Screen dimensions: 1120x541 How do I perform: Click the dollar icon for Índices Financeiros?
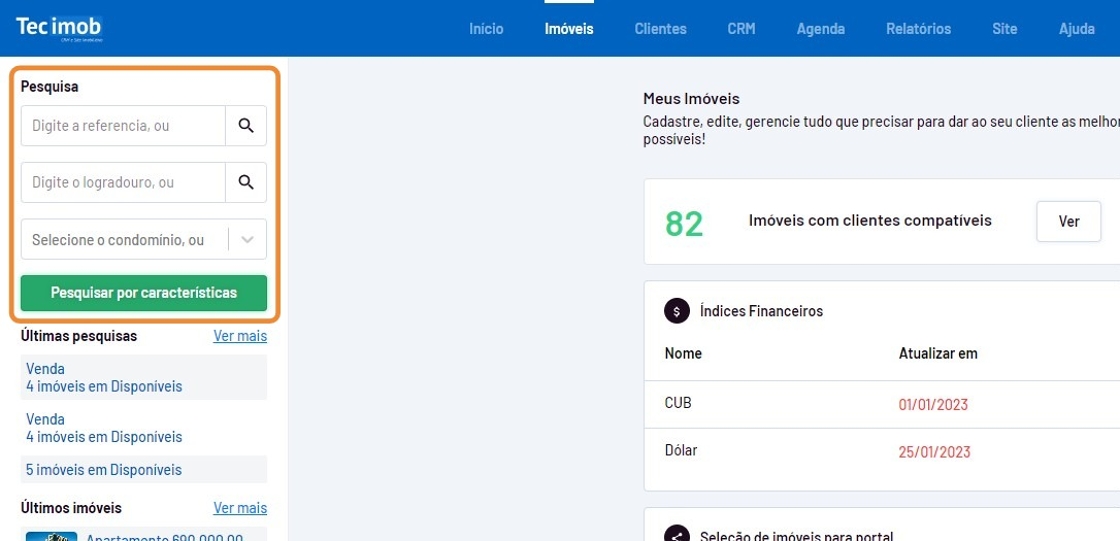pyautogui.click(x=677, y=311)
